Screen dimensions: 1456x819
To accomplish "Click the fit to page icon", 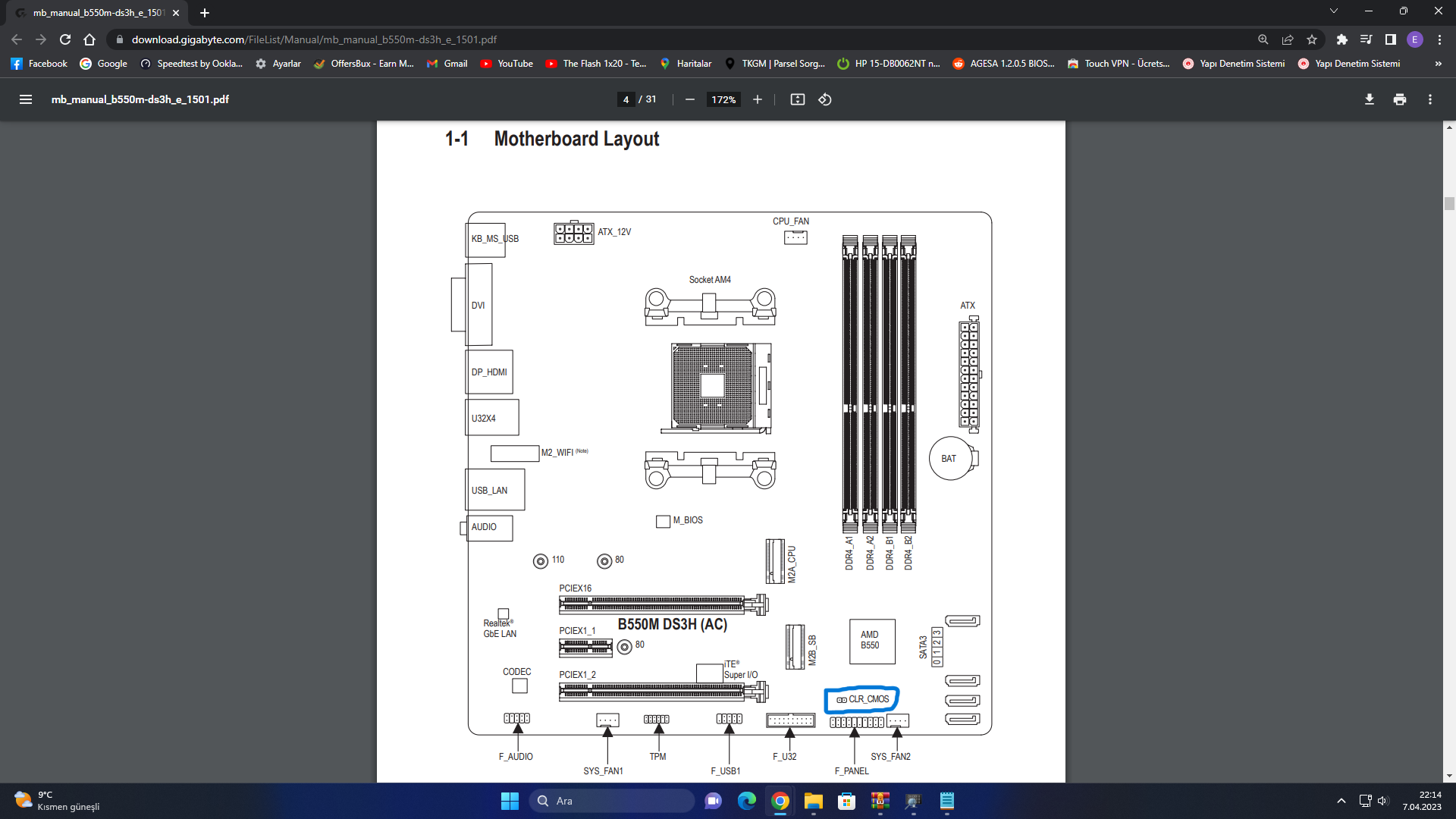I will pyautogui.click(x=797, y=99).
